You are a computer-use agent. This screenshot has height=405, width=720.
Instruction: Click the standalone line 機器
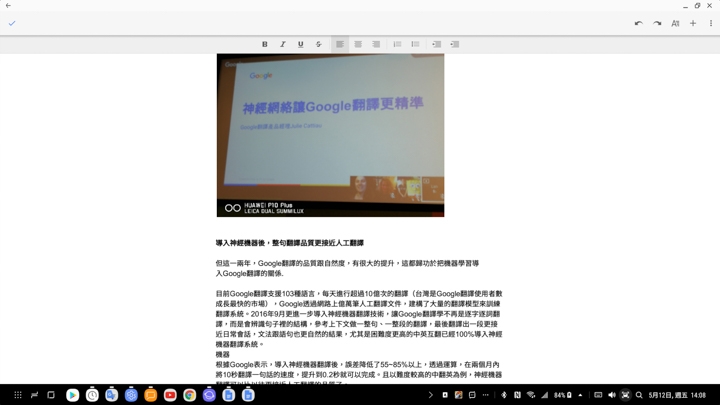click(x=222, y=354)
